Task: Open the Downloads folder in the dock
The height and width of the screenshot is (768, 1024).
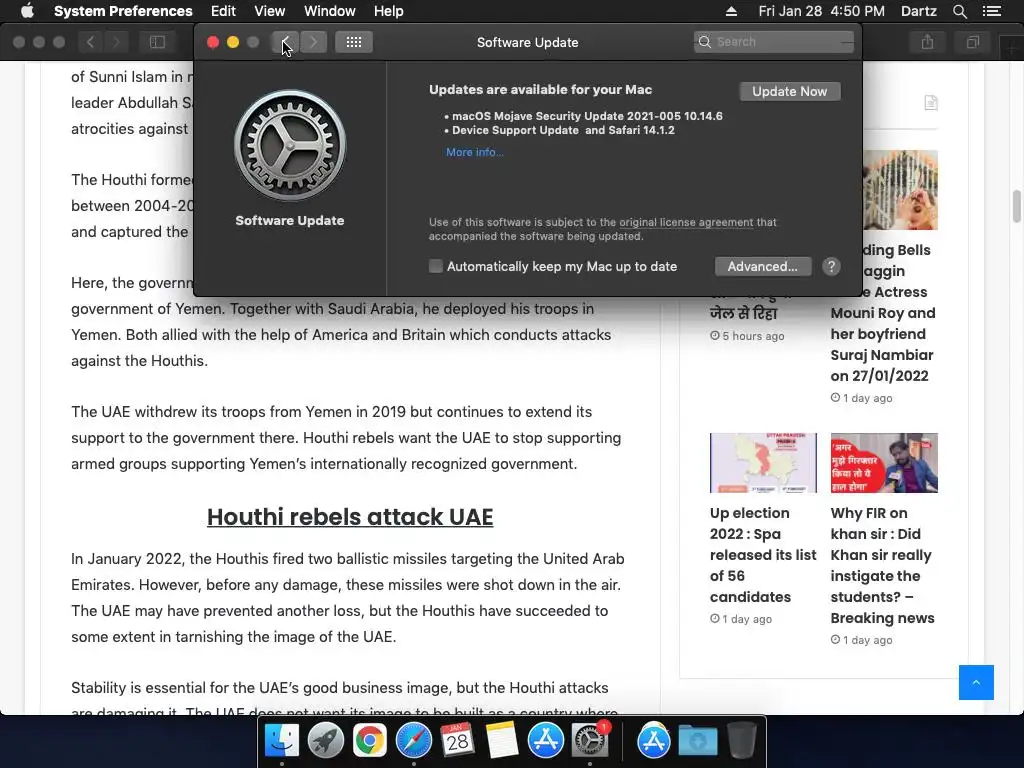Action: click(697, 741)
